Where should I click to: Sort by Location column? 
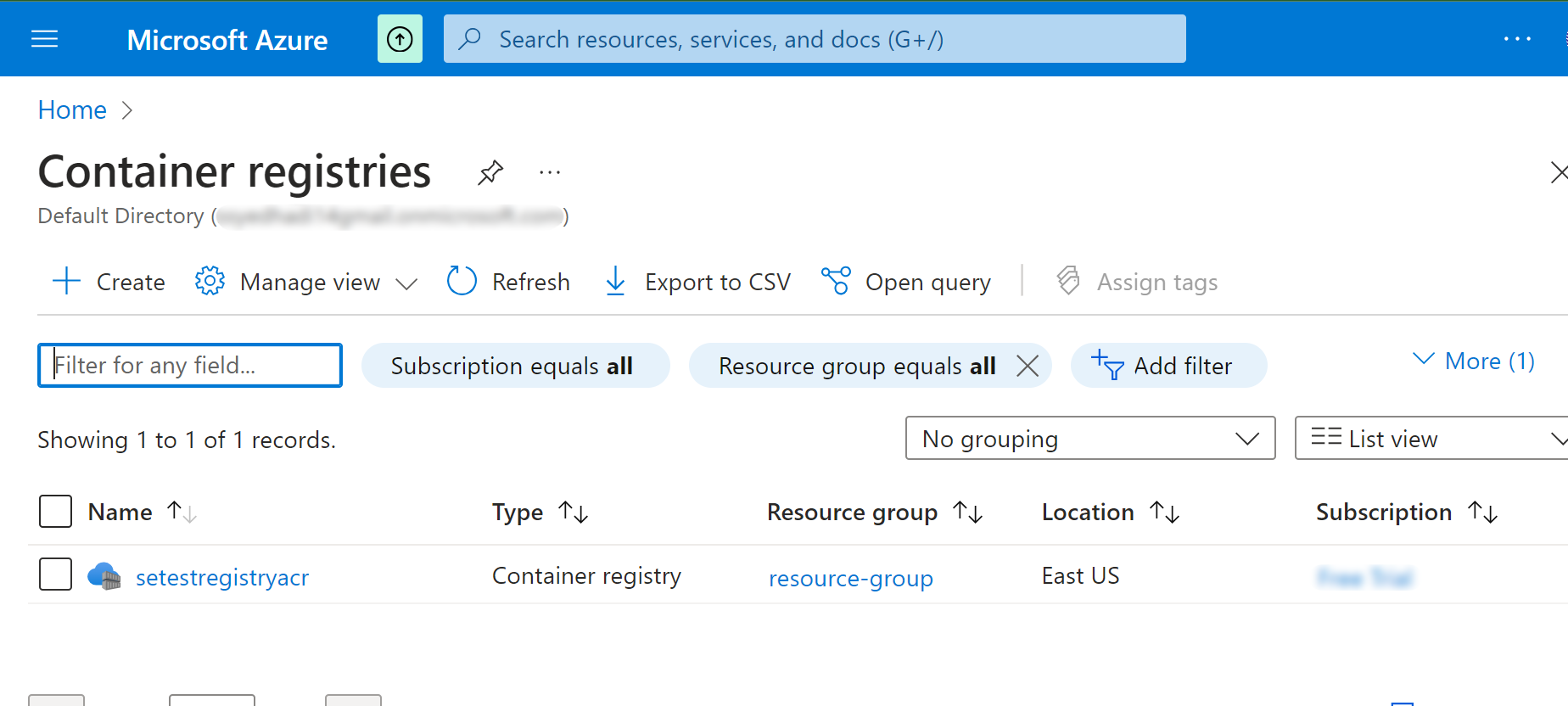1111,512
